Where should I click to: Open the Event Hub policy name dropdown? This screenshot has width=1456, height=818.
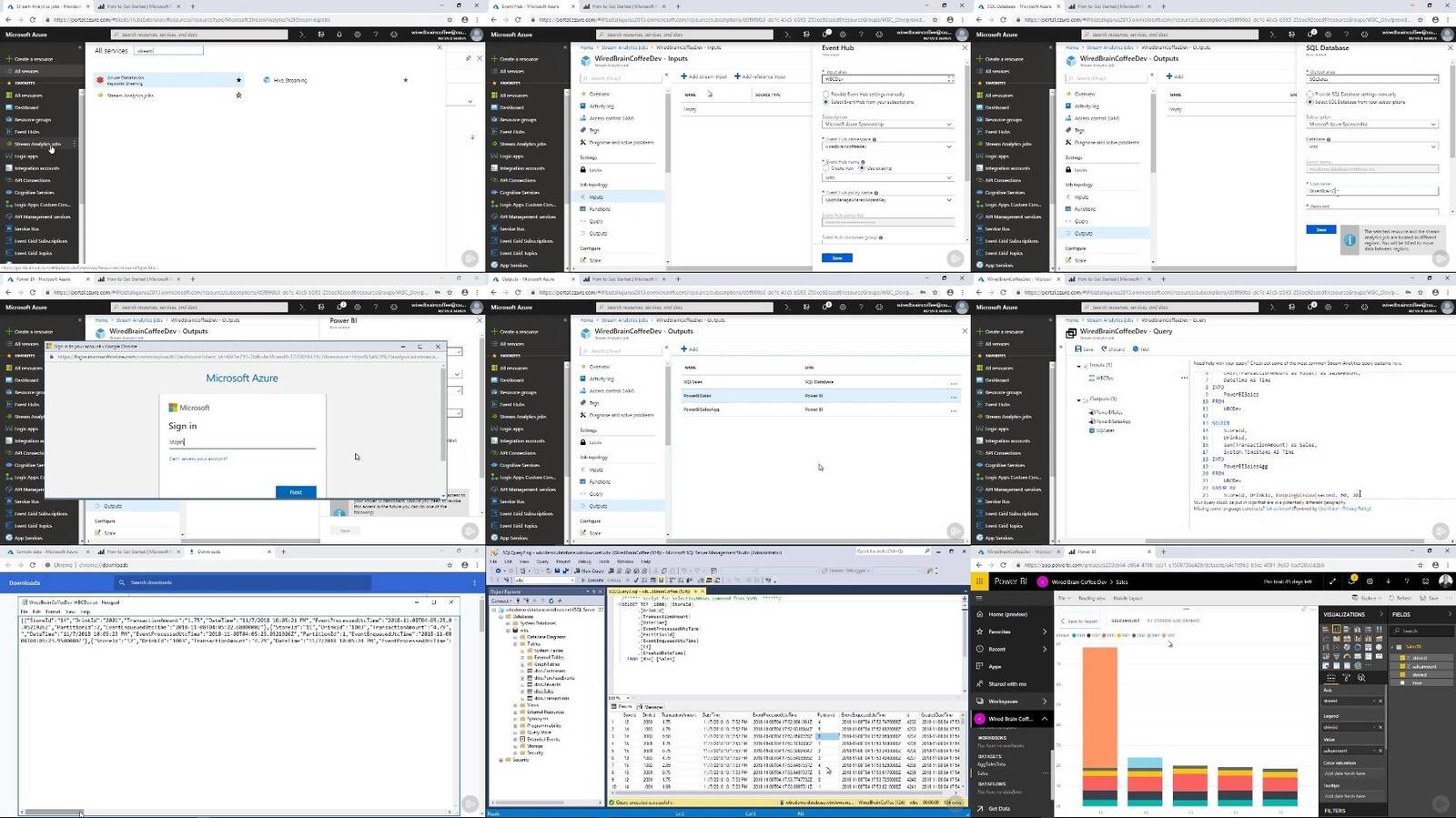[x=888, y=199]
